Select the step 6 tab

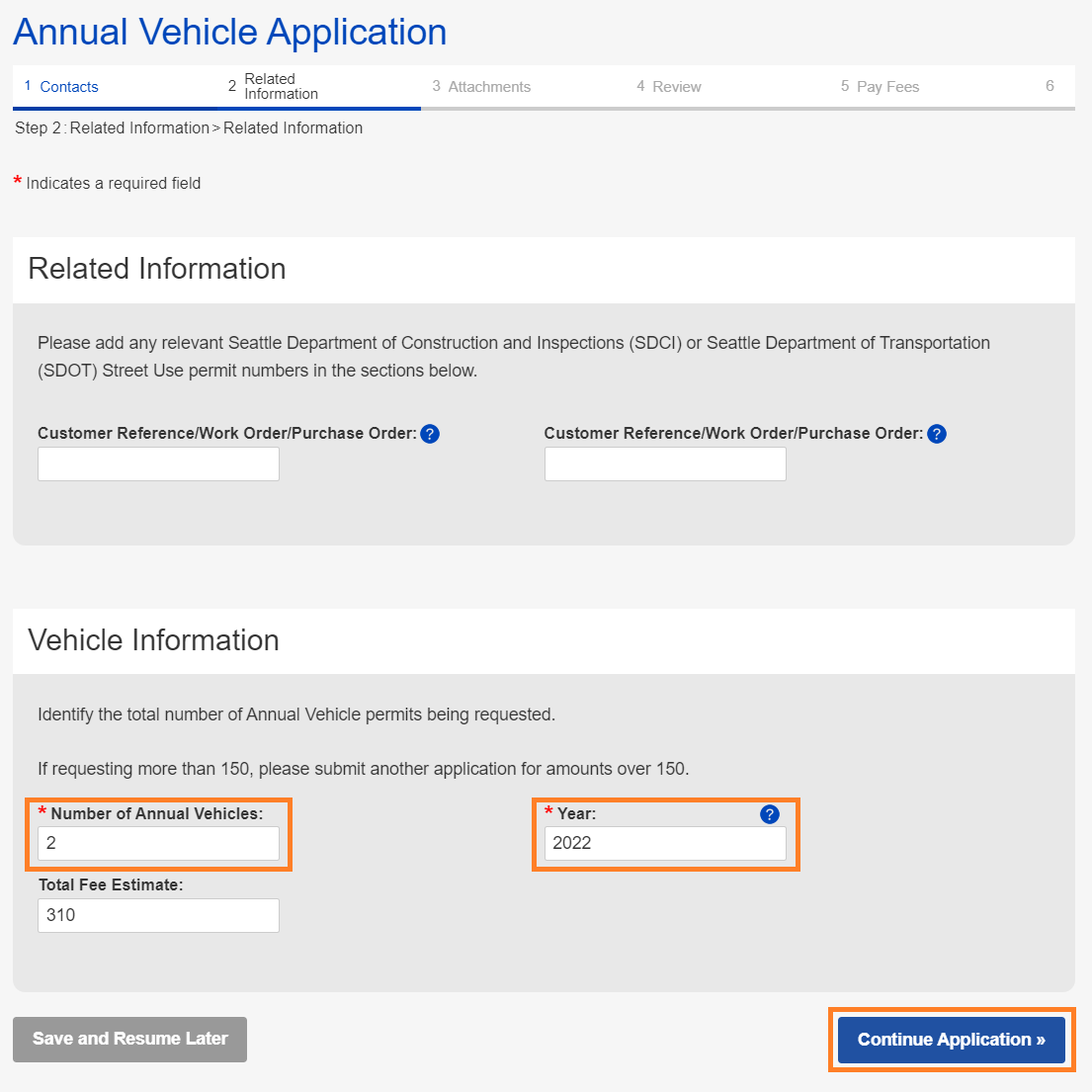[1050, 87]
